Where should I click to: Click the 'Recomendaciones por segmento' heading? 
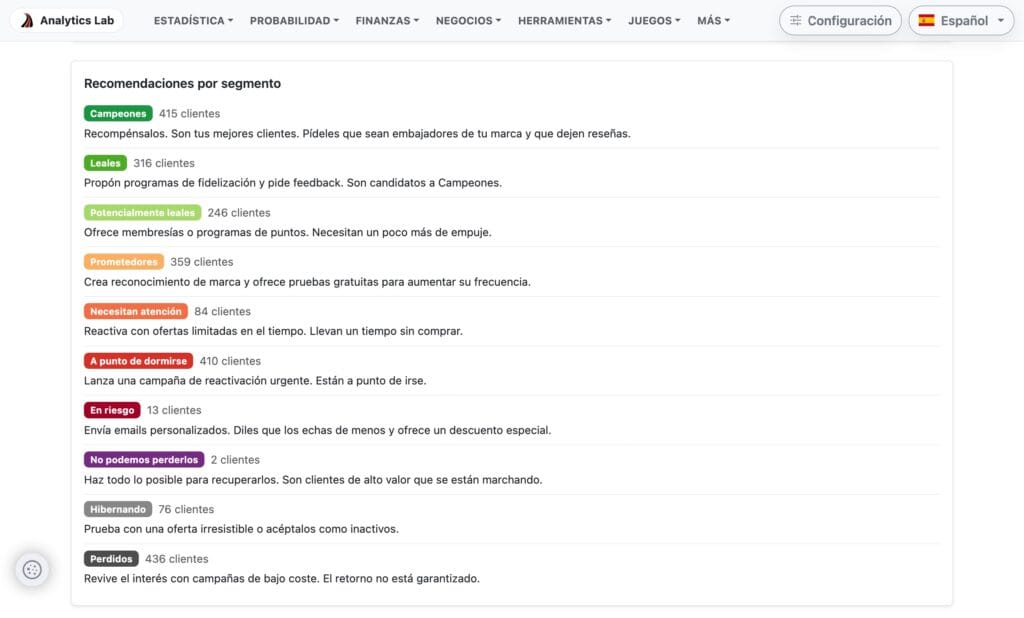coord(182,84)
